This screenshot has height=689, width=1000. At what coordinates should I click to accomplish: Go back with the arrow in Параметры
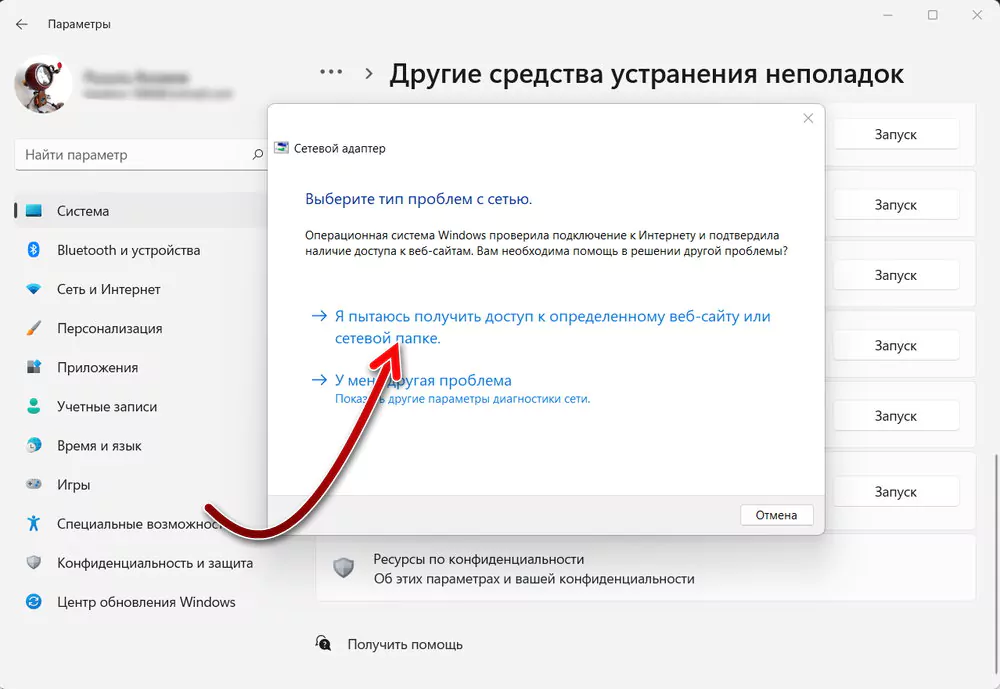[x=22, y=24]
